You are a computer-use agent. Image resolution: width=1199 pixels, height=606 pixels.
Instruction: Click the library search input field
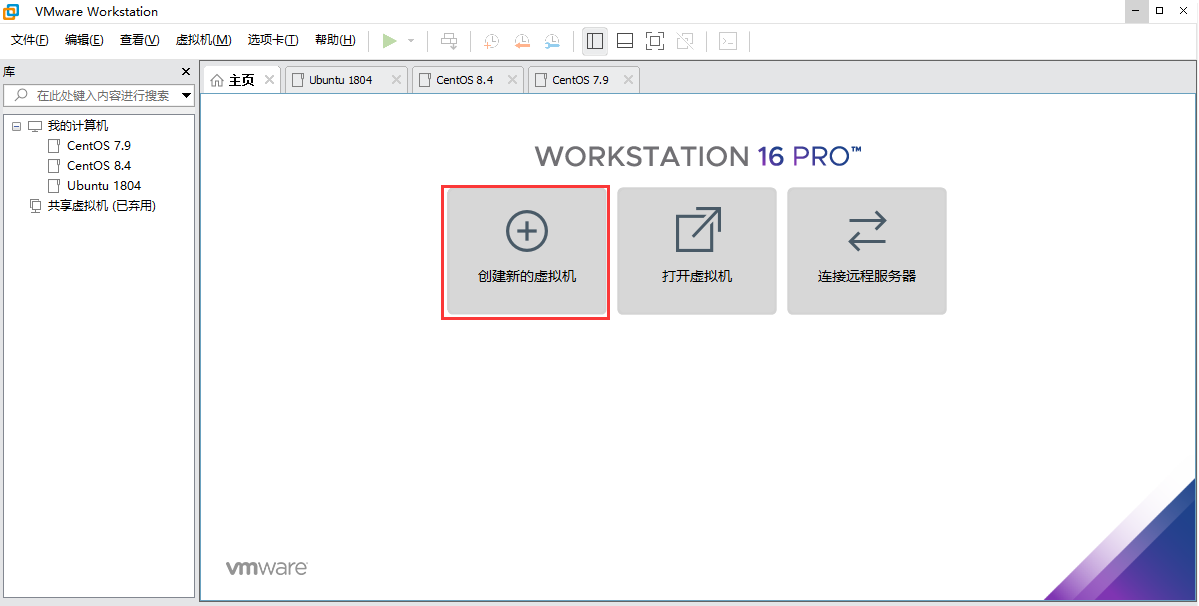tap(99, 96)
